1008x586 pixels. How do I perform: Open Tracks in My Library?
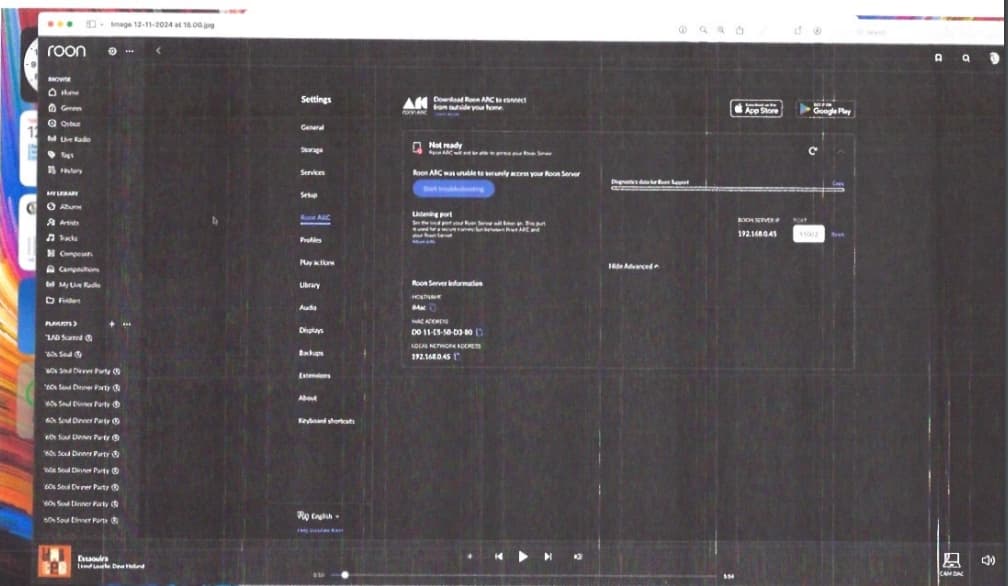pos(62,238)
